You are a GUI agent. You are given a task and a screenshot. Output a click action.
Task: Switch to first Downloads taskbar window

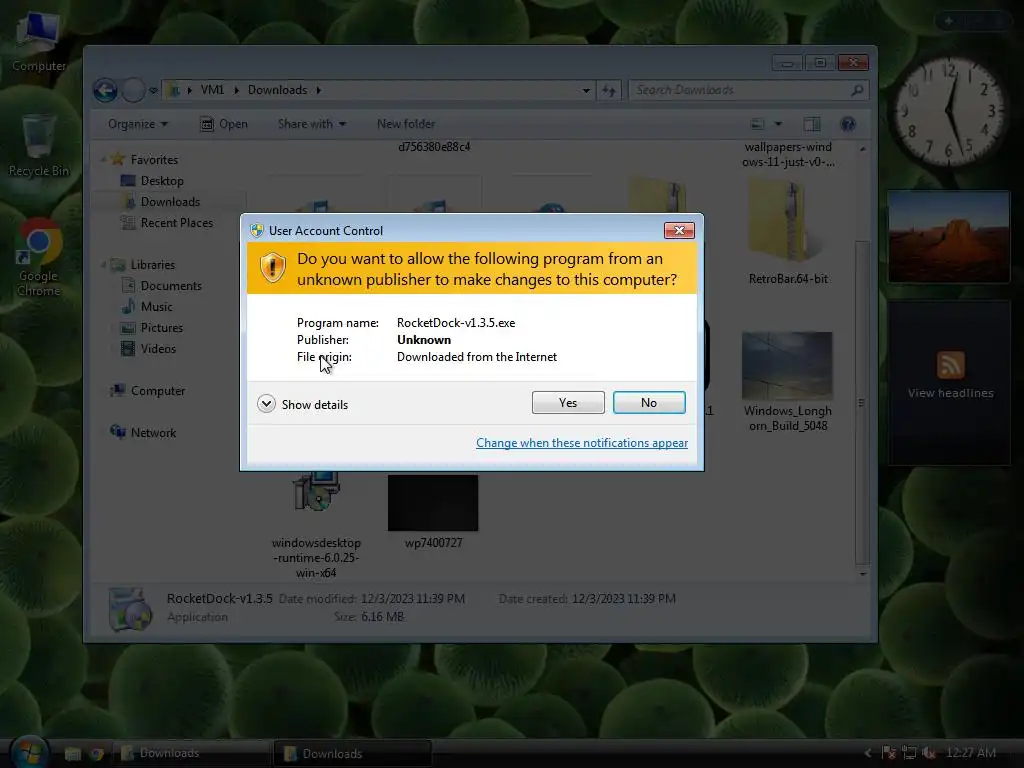coord(190,754)
